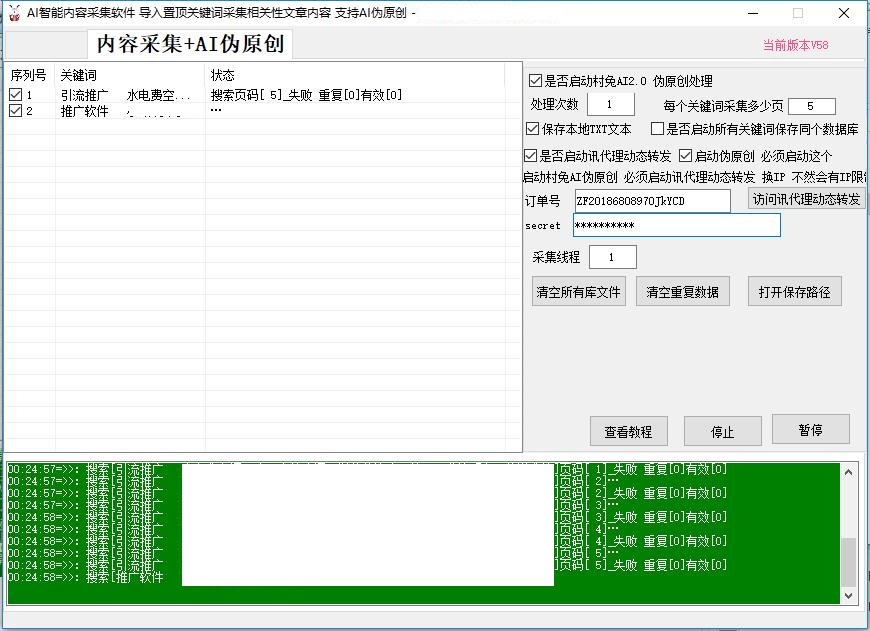This screenshot has height=631, width=870.
Task: Click the 采集线程 thread count field
Action: 612,256
